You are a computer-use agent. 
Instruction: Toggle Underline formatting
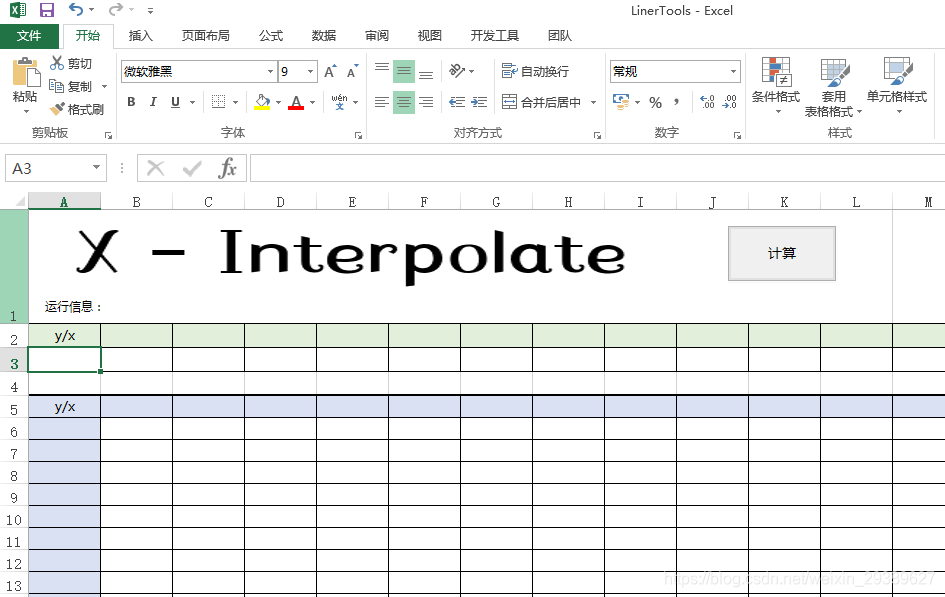(x=175, y=102)
